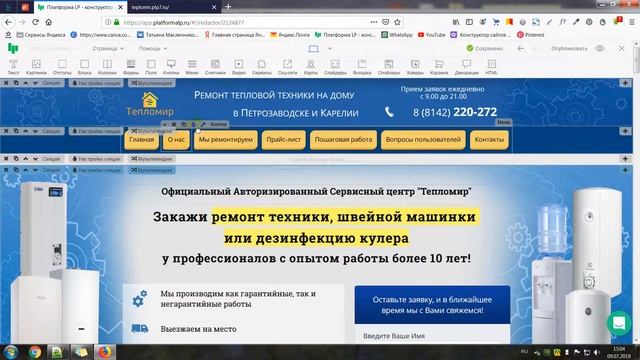Move the menu-buttons section down with arrow
Image resolution: width=640 pixels, height=360 pixels.
pos(35,131)
